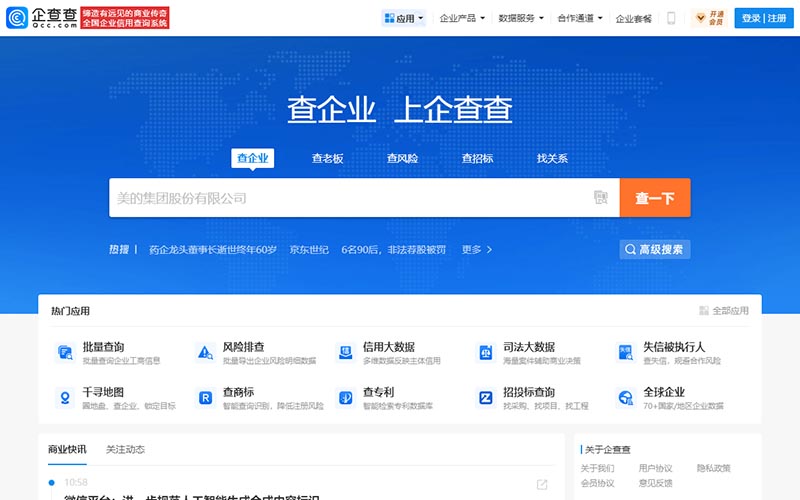Switch to the 找关系 search tab
The height and width of the screenshot is (500, 800).
click(552, 159)
